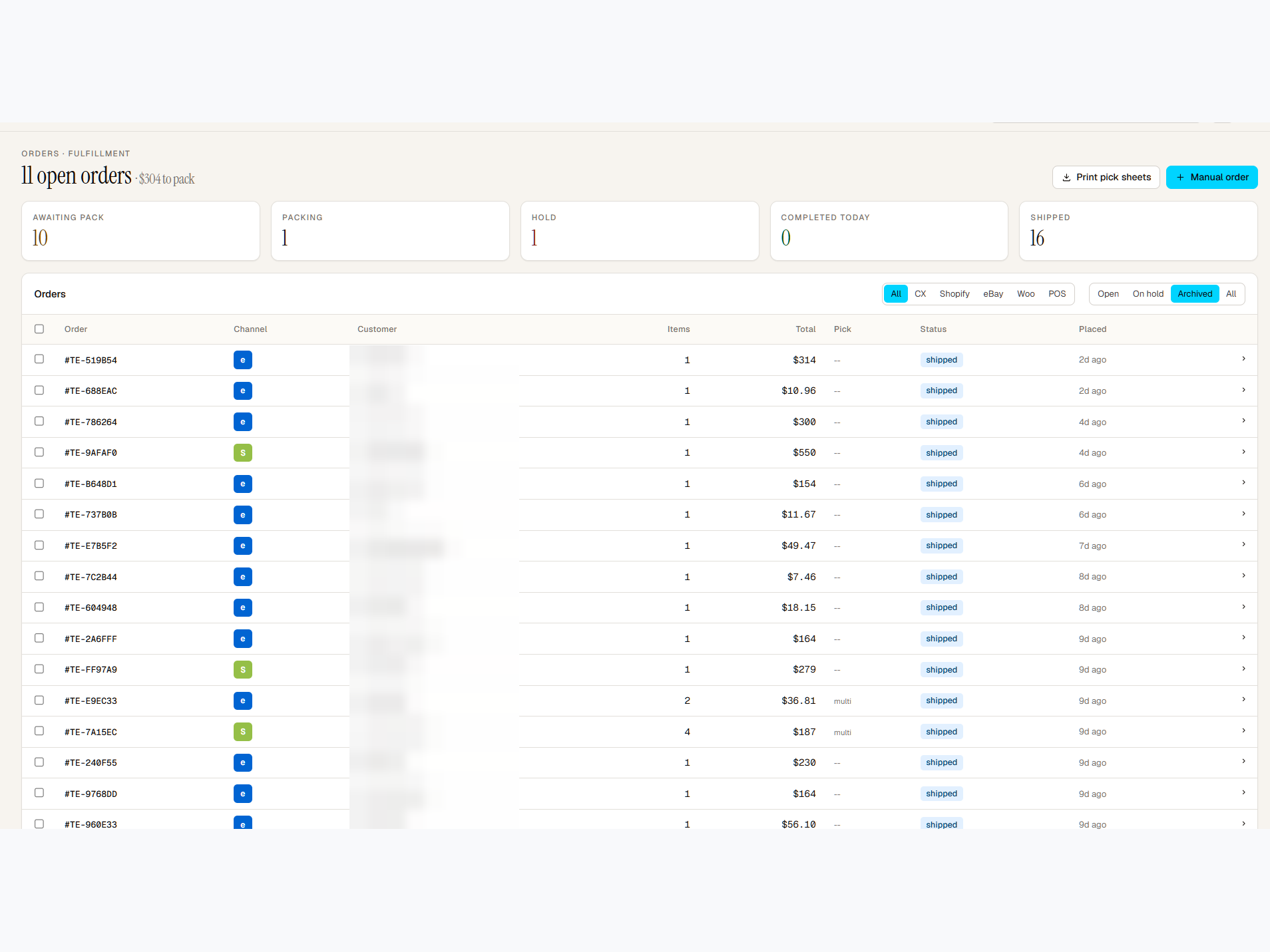Click chevron for order #TE-737B0B
The image size is (1270, 952).
coord(1243,514)
